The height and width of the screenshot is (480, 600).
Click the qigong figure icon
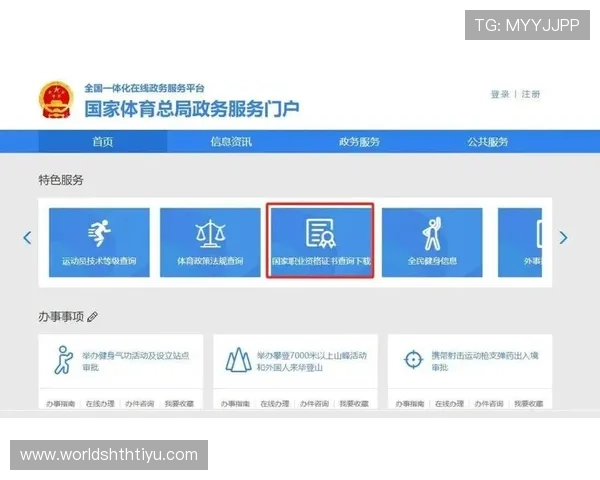point(64,360)
